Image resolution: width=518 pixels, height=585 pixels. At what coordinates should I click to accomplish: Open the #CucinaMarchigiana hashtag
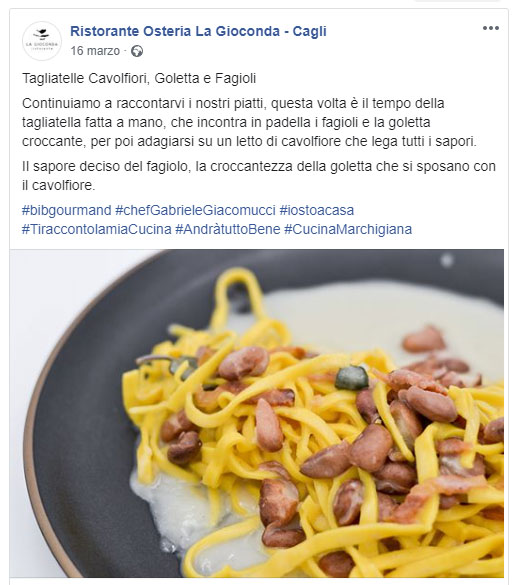pos(348,229)
